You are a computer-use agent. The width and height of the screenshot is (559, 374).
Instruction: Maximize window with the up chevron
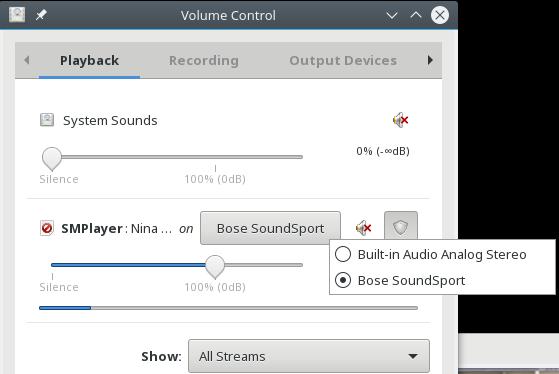pos(416,15)
